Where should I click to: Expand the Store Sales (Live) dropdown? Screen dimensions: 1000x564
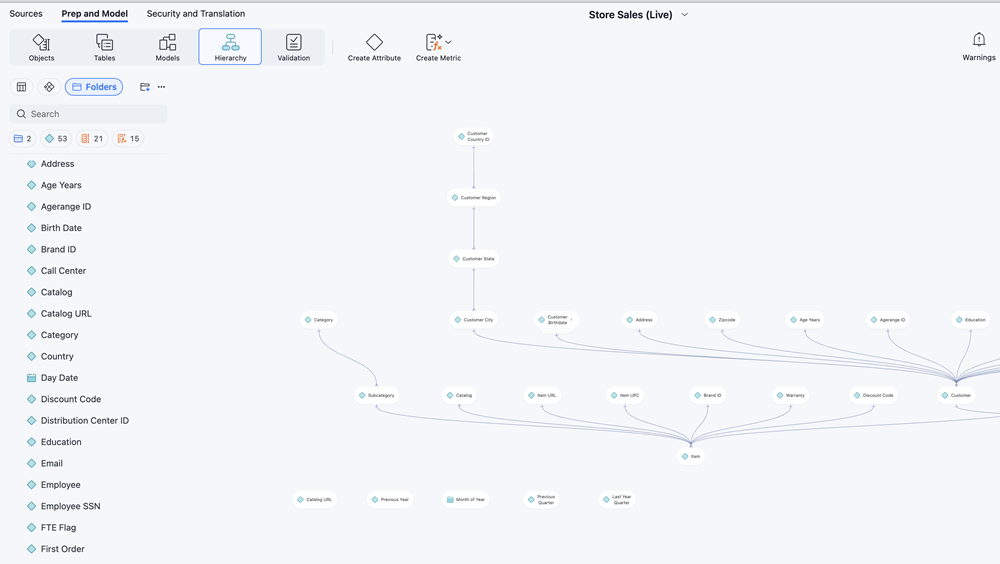pyautogui.click(x=685, y=15)
